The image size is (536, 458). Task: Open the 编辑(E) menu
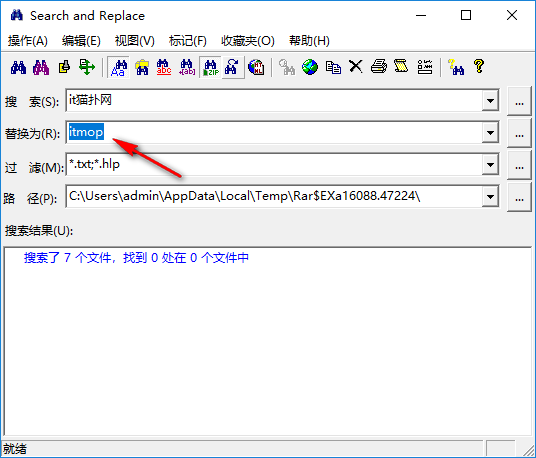tap(81, 41)
